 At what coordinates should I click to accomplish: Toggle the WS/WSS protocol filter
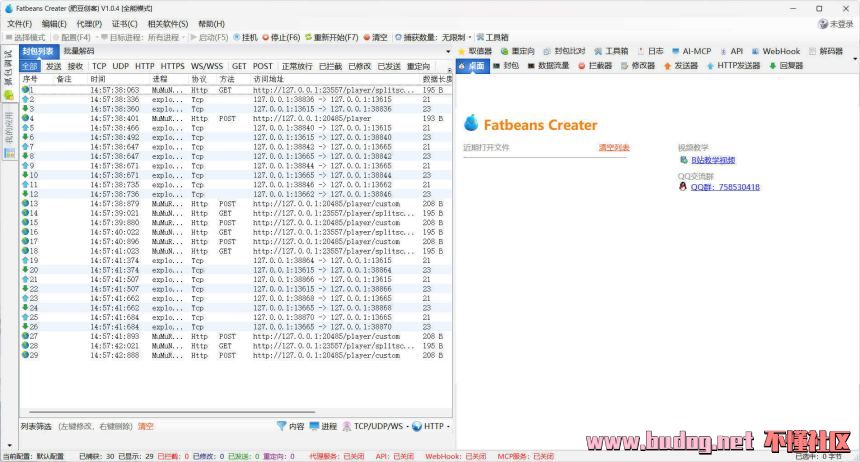207,66
